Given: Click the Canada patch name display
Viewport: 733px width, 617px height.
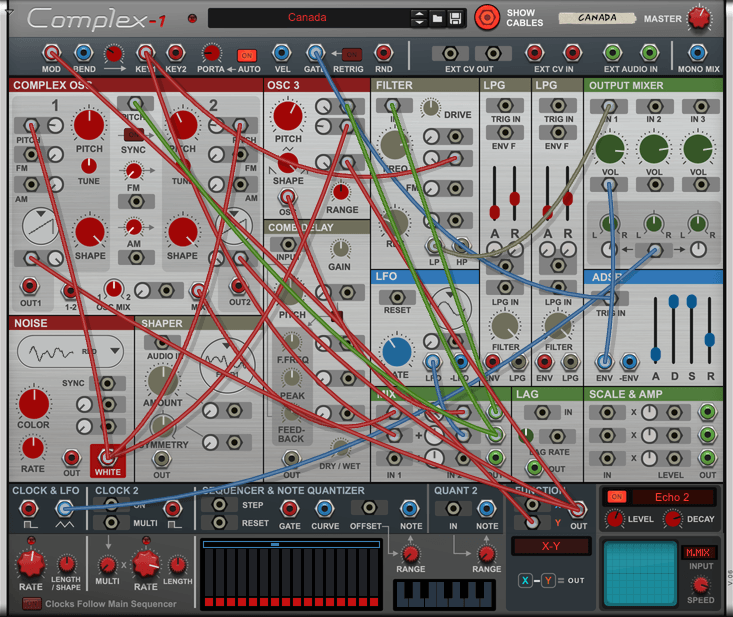Looking at the screenshot, I should pyautogui.click(x=309, y=18).
